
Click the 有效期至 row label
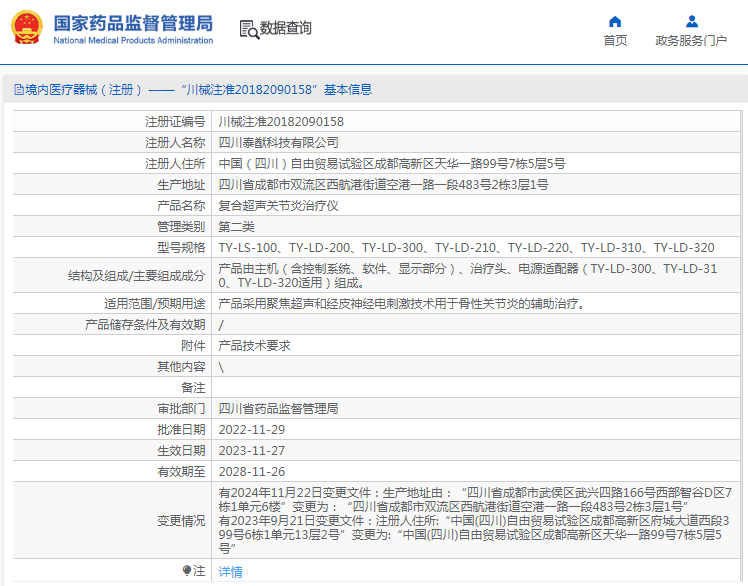(x=181, y=471)
